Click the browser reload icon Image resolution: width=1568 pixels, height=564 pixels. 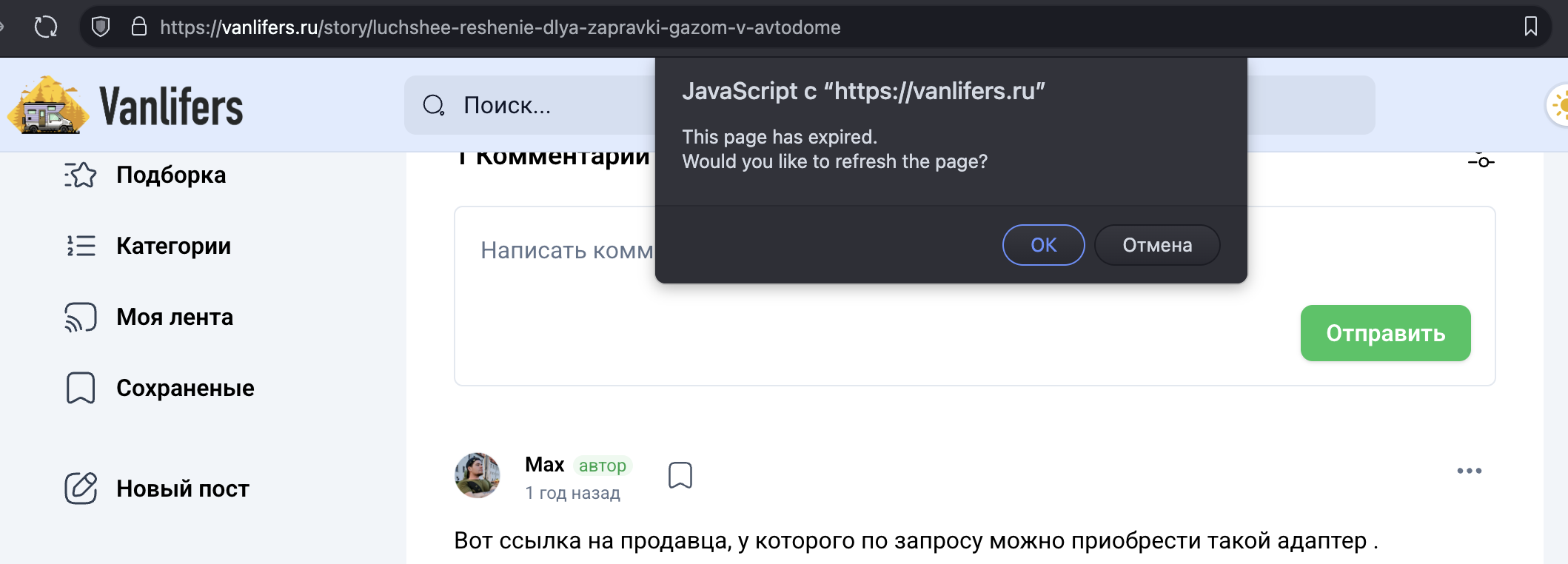click(x=46, y=27)
